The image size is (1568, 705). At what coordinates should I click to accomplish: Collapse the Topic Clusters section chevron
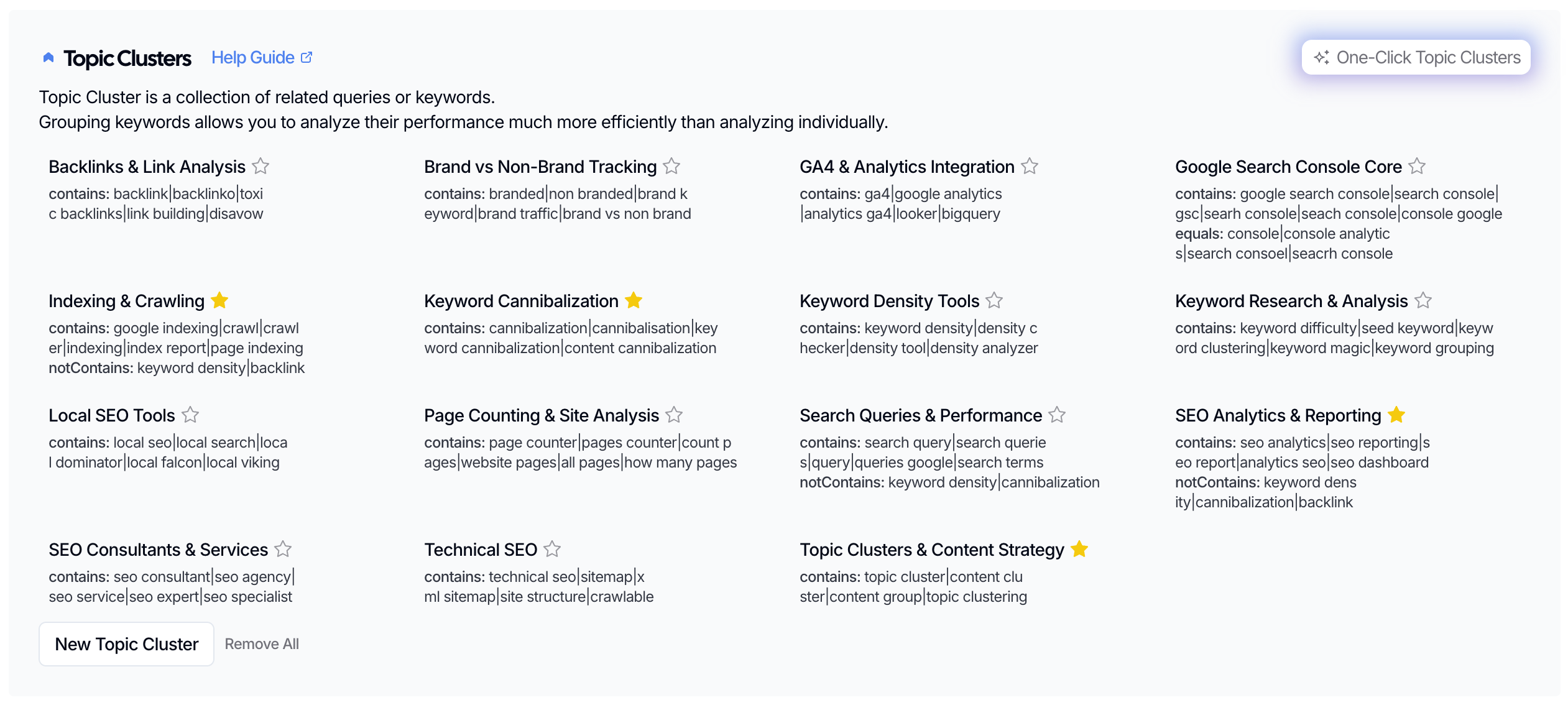(x=48, y=58)
